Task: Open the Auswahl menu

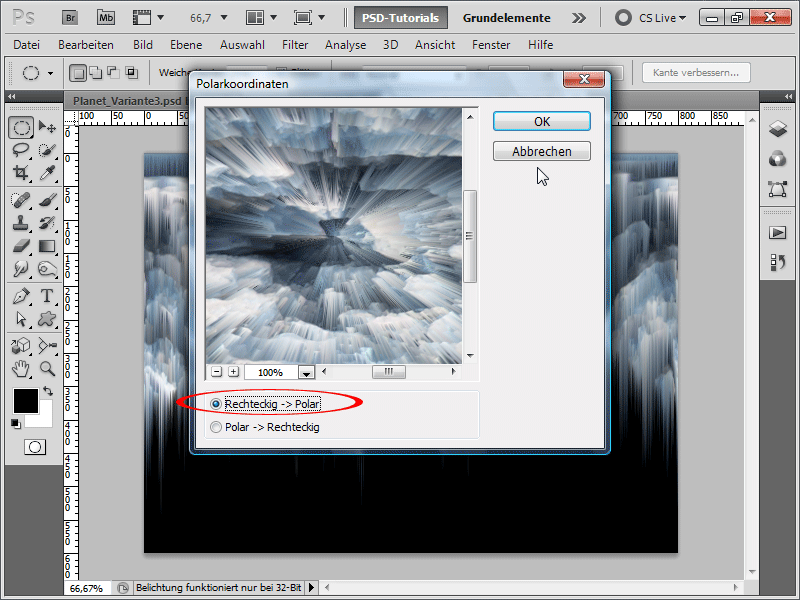Action: click(242, 45)
